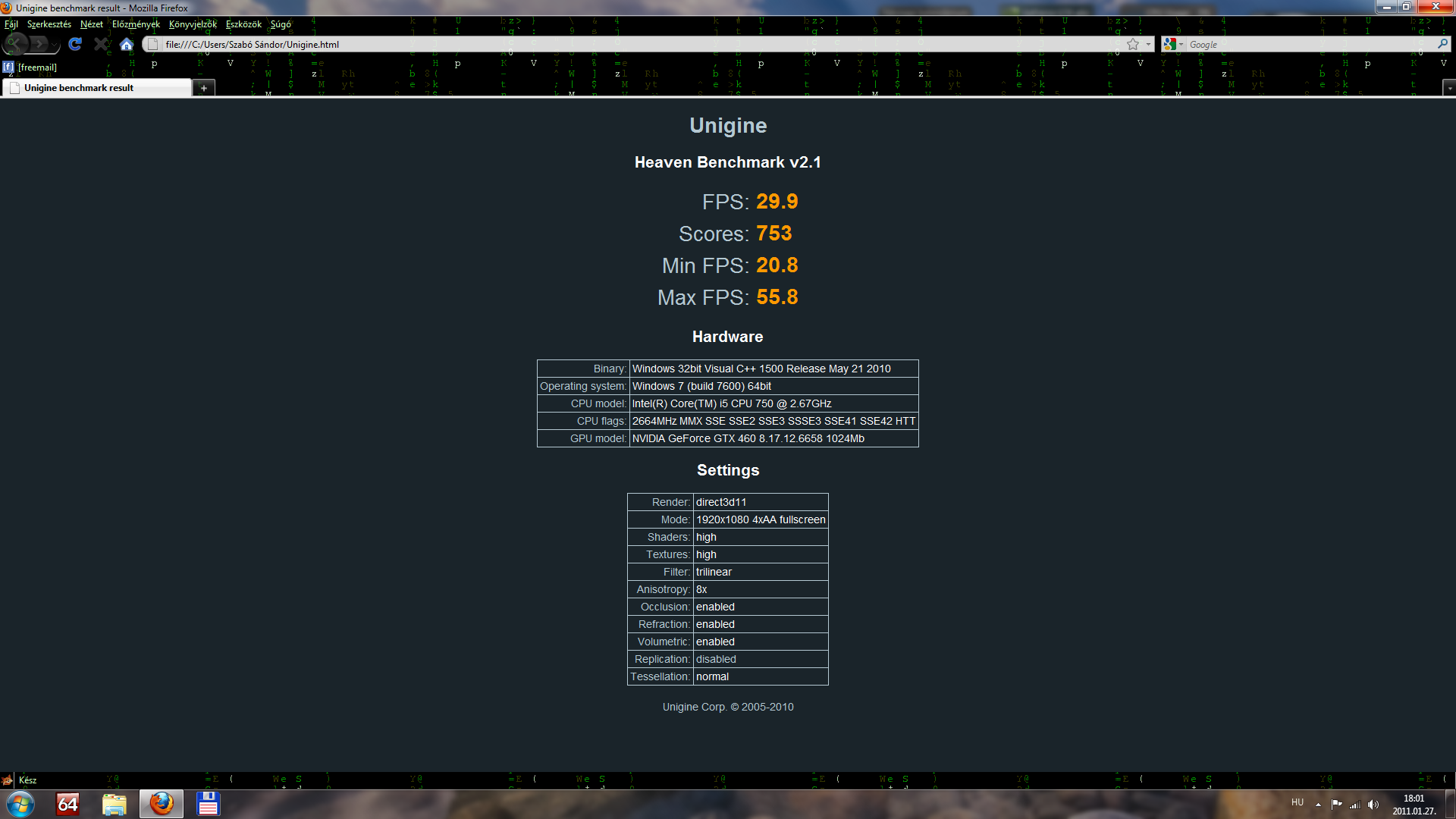The image size is (1456, 819).
Task: Click the Google search engine icon
Action: click(1170, 44)
